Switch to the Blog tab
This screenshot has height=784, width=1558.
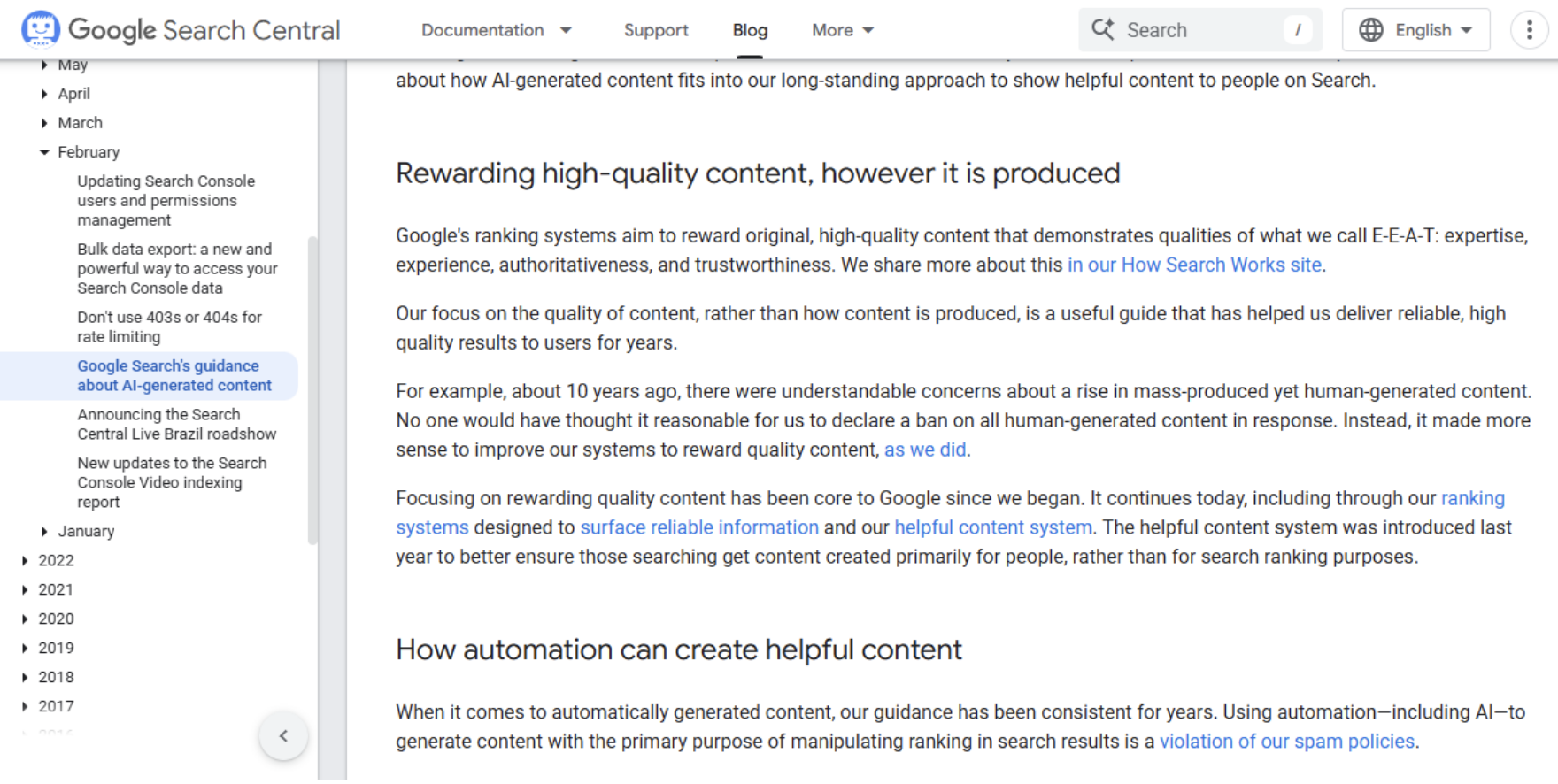click(750, 29)
